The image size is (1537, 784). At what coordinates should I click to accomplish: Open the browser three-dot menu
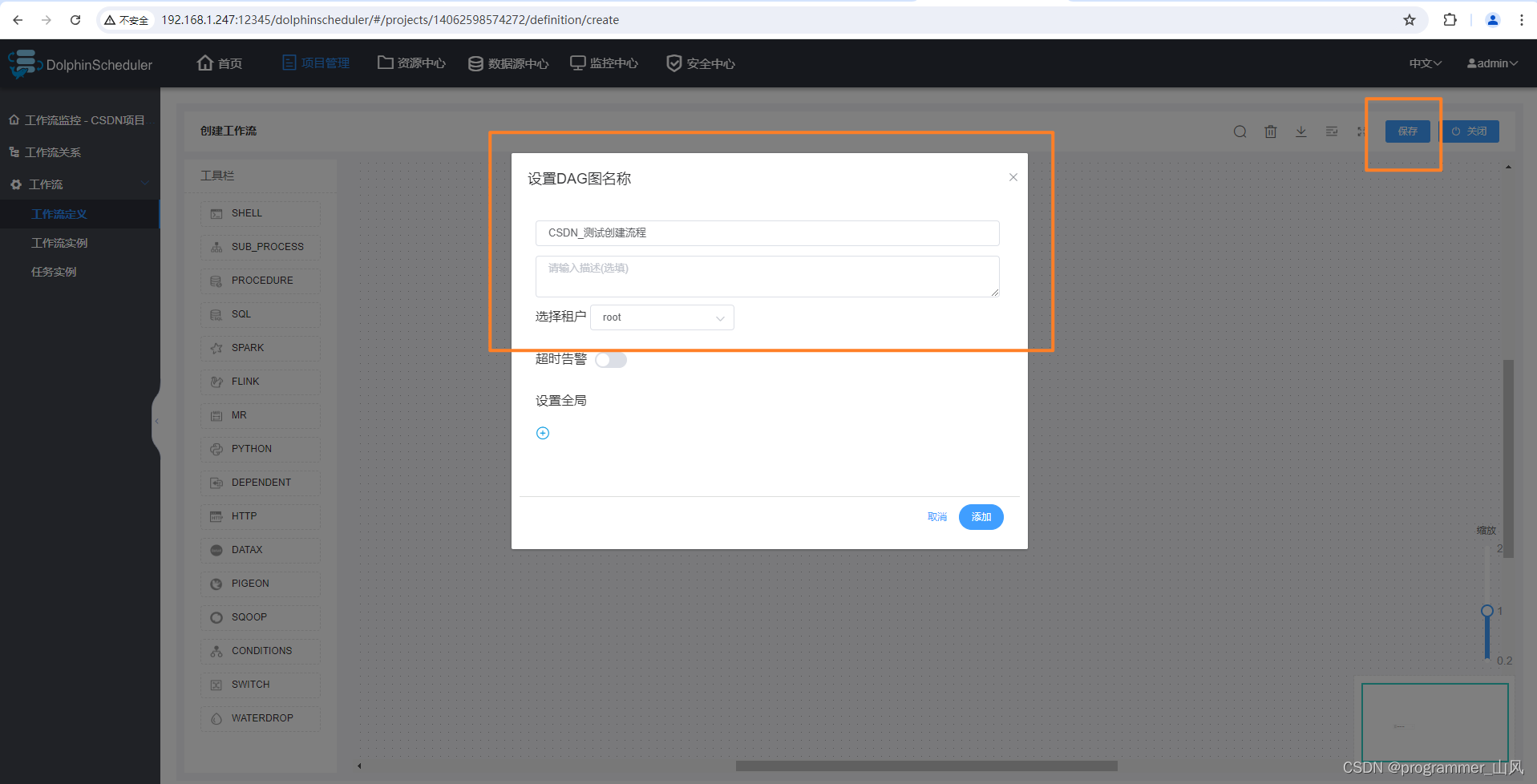tap(1522, 20)
